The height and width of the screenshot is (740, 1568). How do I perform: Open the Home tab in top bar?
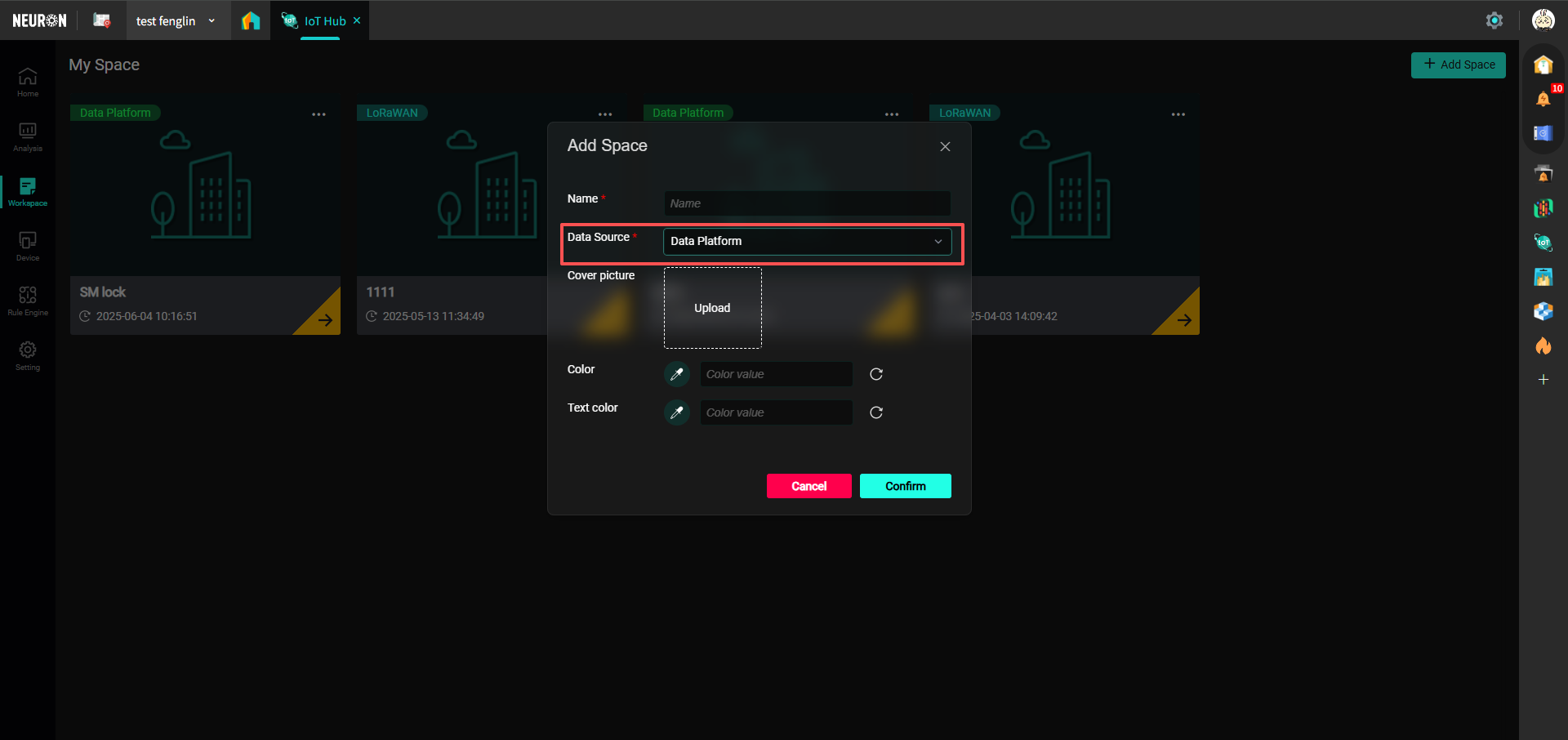(251, 21)
